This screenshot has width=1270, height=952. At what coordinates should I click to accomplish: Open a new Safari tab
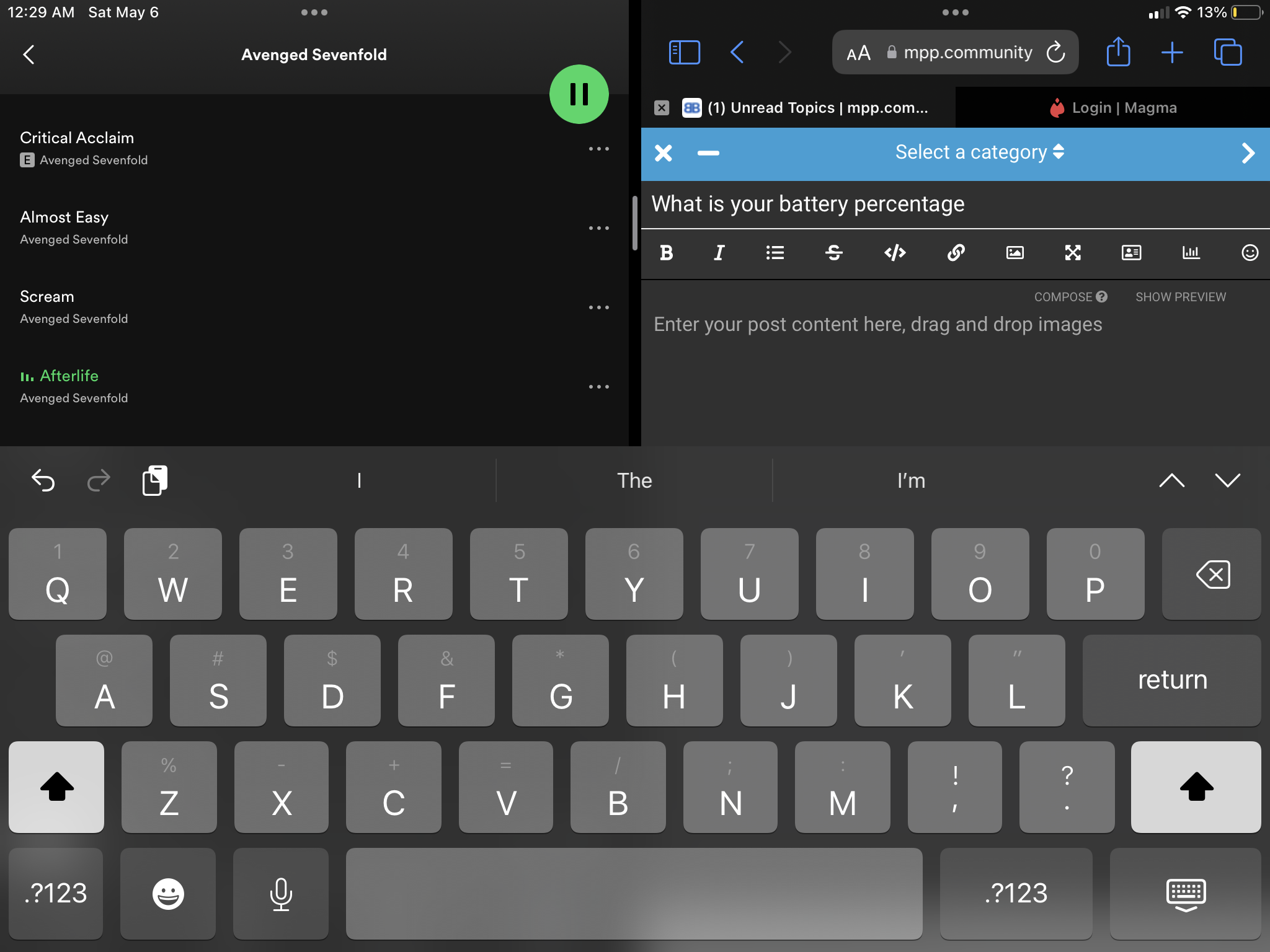(1172, 53)
